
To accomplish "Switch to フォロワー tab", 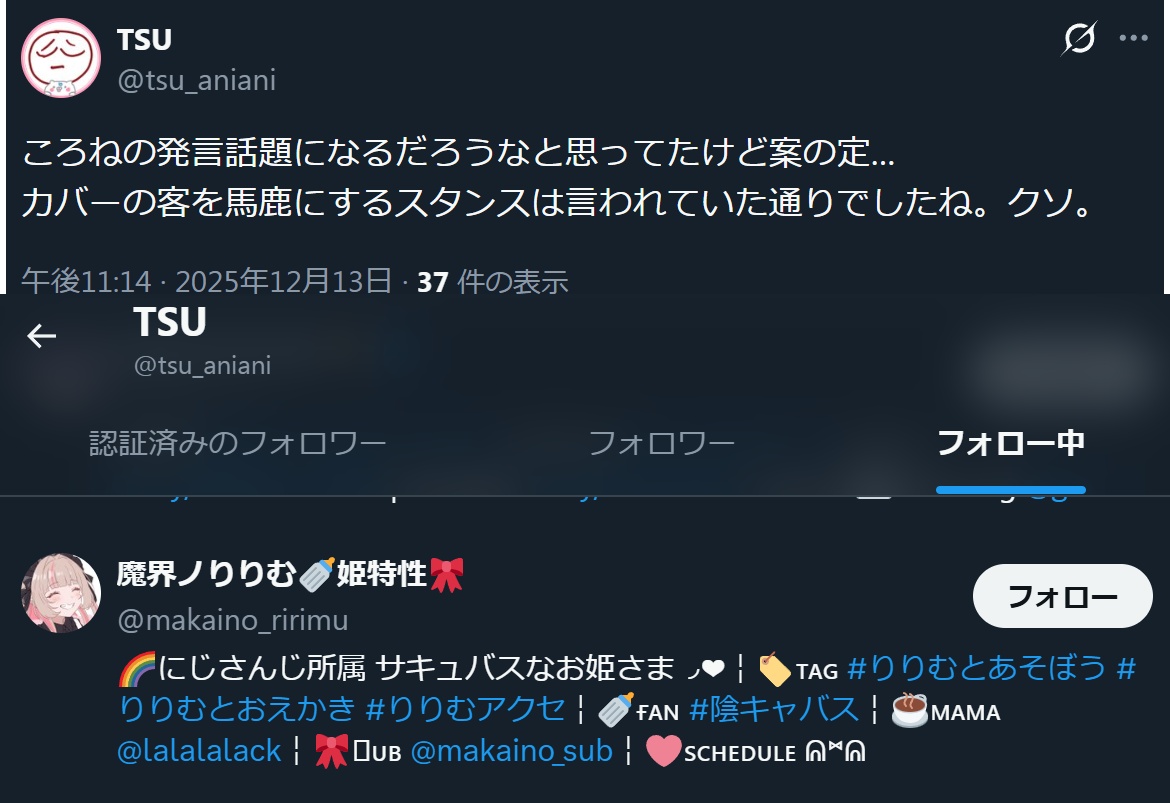I will (x=661, y=443).
